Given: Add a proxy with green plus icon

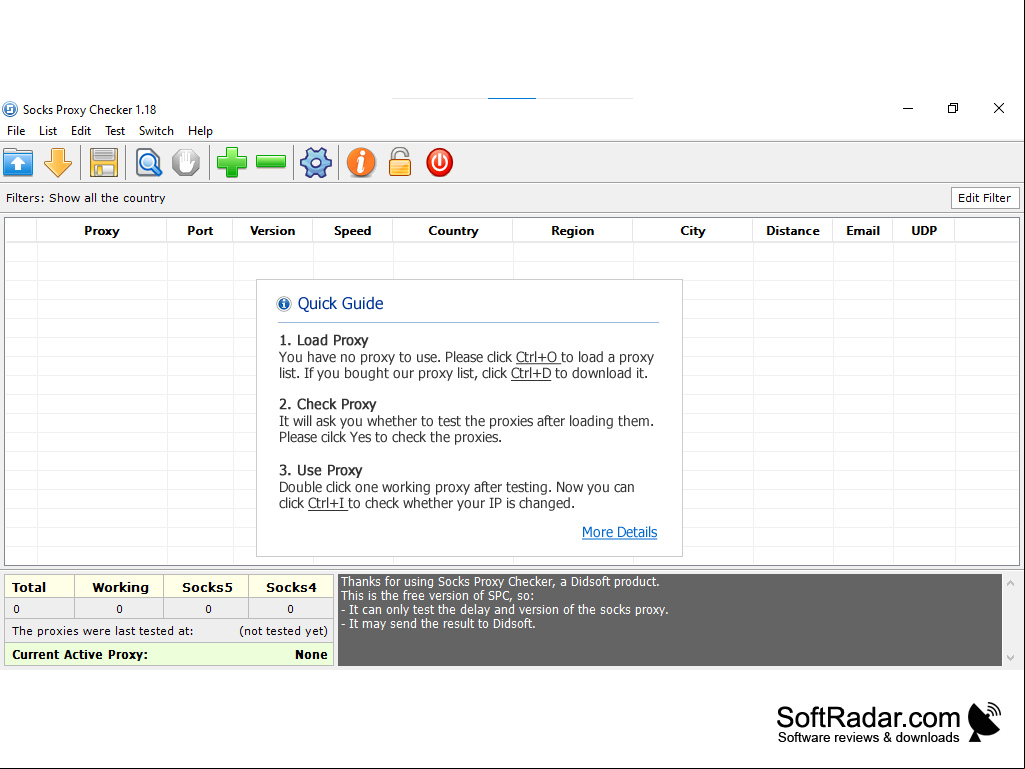Looking at the screenshot, I should (x=231, y=163).
